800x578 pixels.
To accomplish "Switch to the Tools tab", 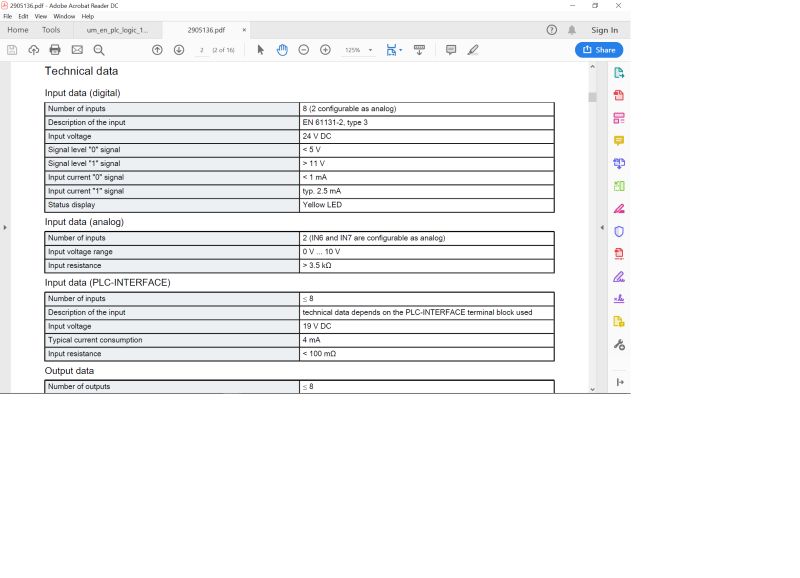I will point(51,30).
